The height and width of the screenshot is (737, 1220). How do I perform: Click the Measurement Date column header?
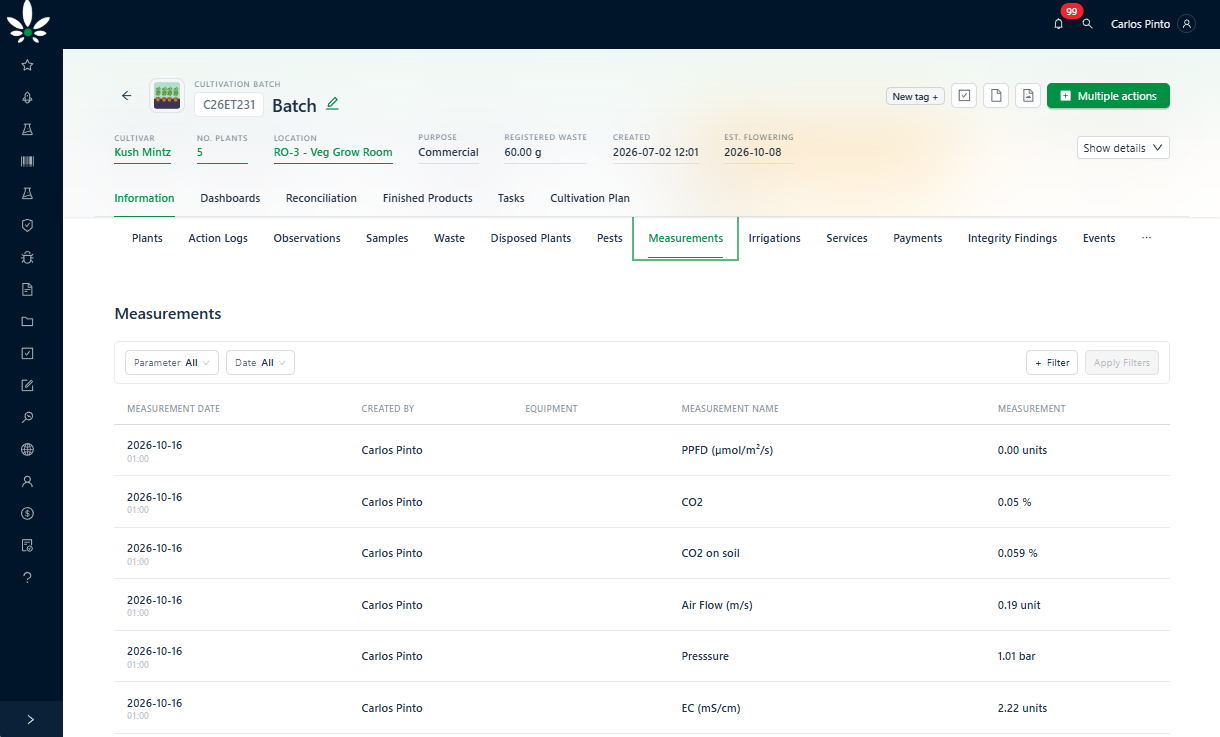click(173, 409)
